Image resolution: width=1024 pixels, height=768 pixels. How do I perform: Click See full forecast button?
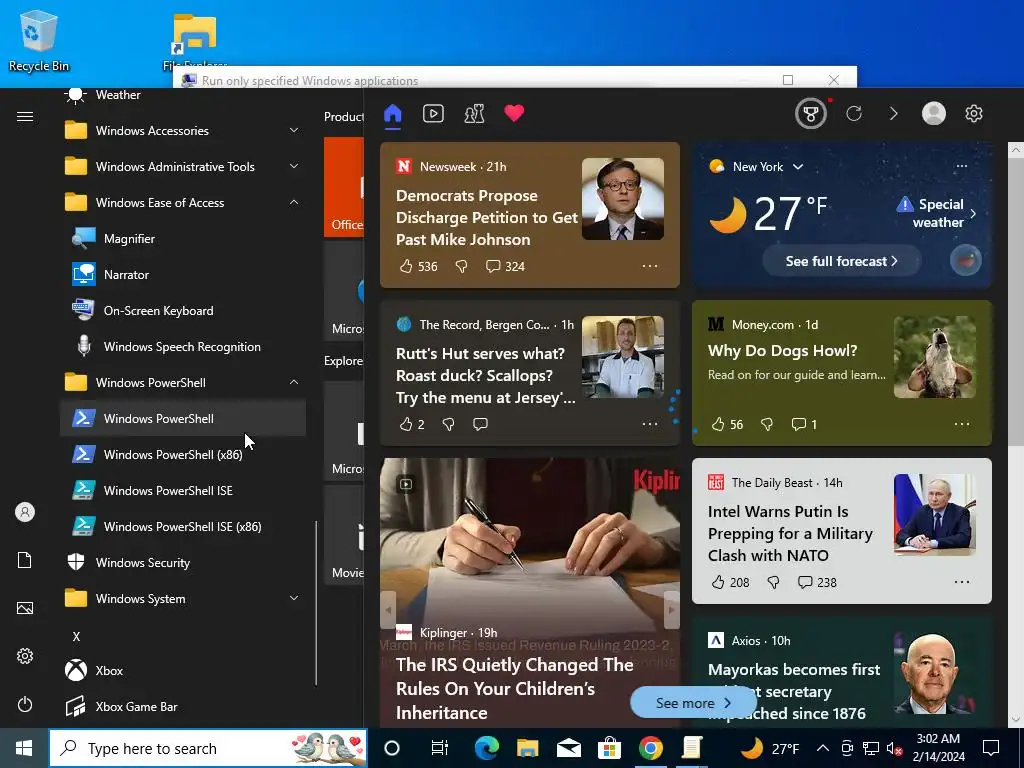point(841,261)
